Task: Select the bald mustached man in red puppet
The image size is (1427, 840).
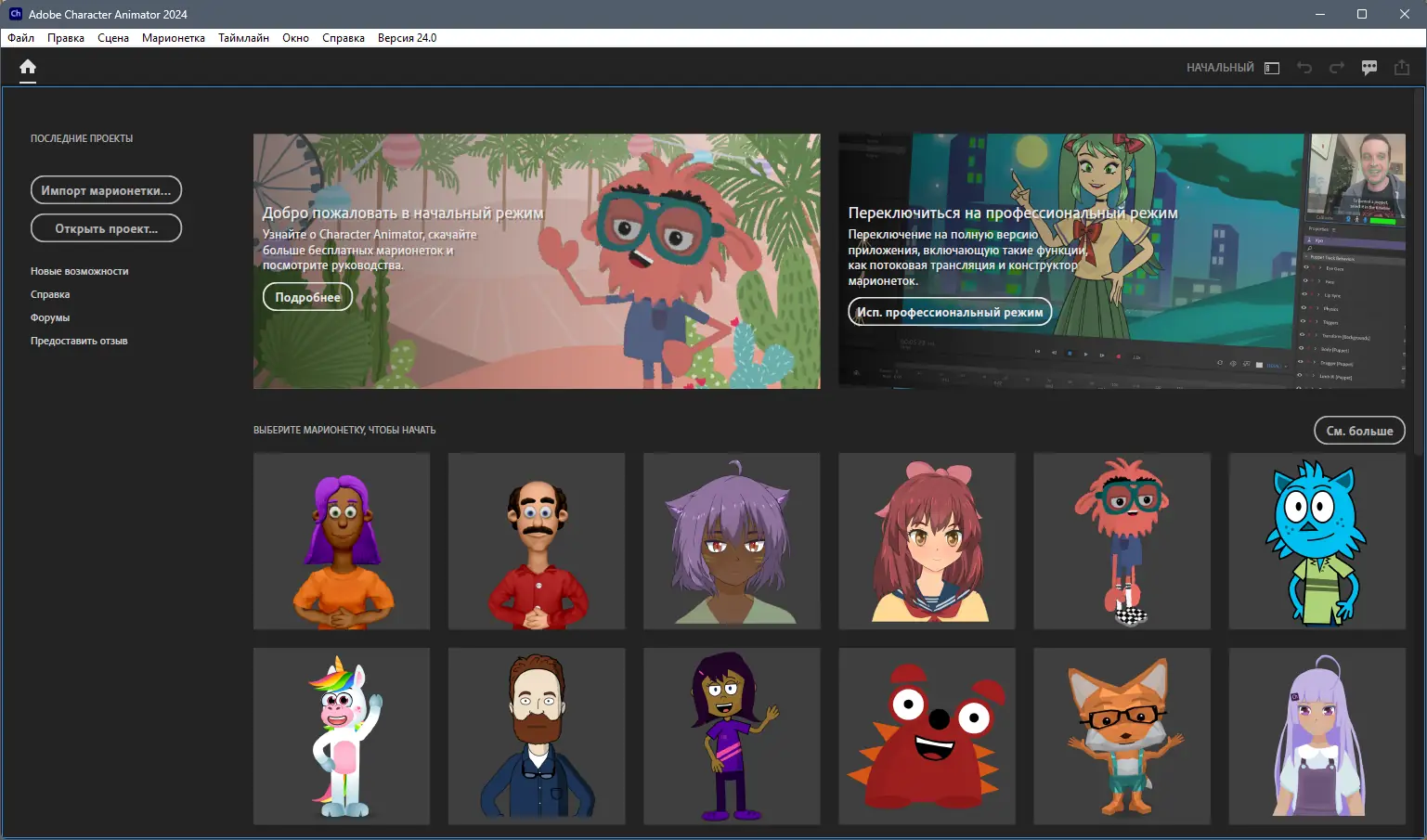Action: tap(537, 541)
